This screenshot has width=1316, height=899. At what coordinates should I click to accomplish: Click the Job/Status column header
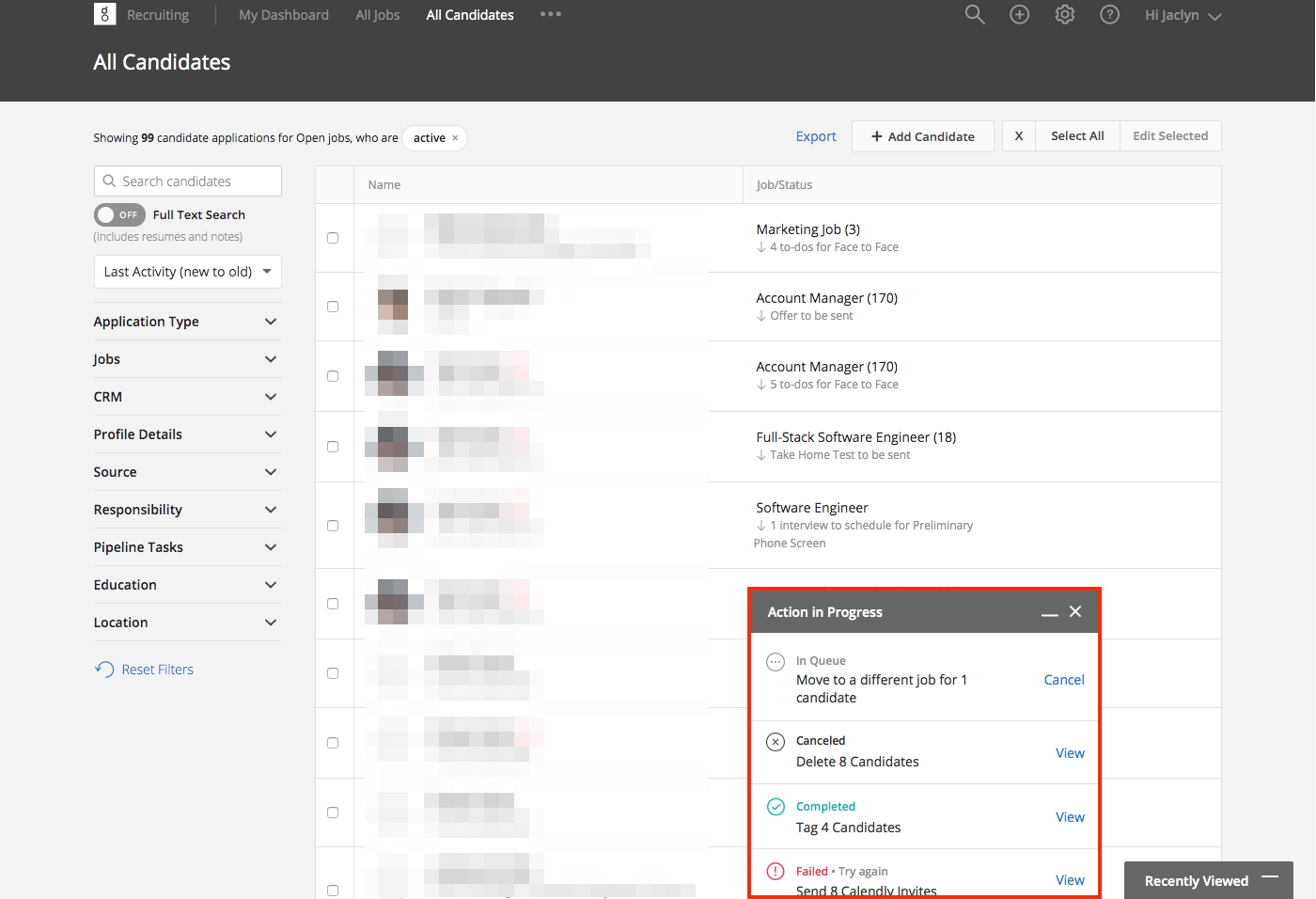784,185
